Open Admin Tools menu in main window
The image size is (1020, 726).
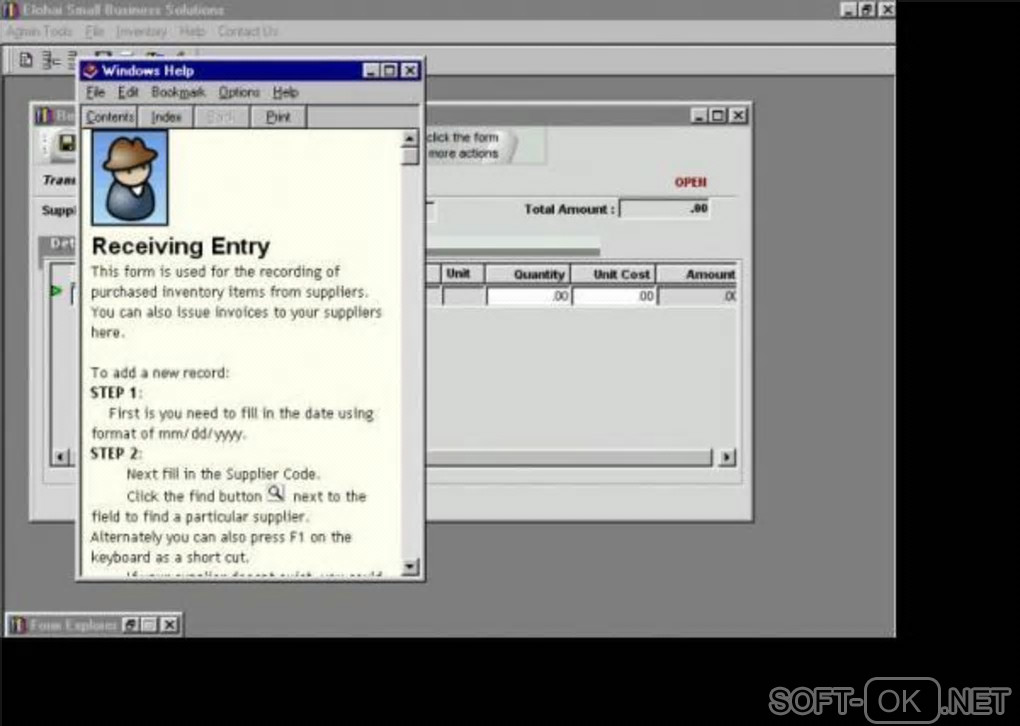[x=39, y=31]
